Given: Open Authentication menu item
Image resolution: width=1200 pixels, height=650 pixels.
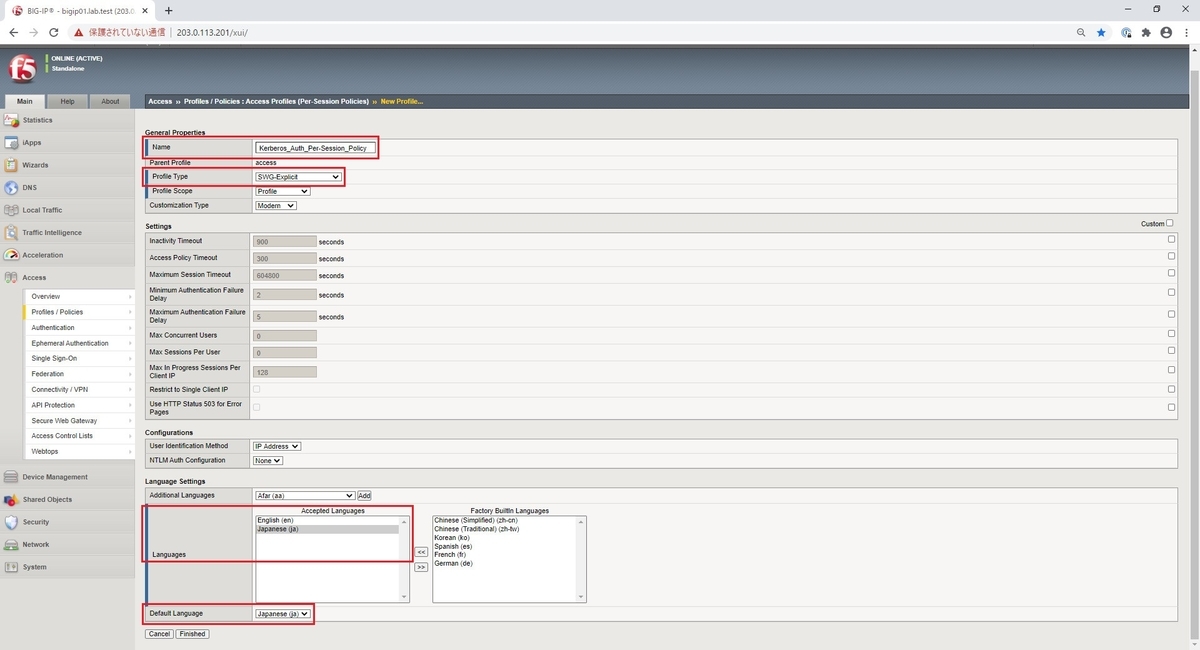Looking at the screenshot, I should click(x=79, y=328).
